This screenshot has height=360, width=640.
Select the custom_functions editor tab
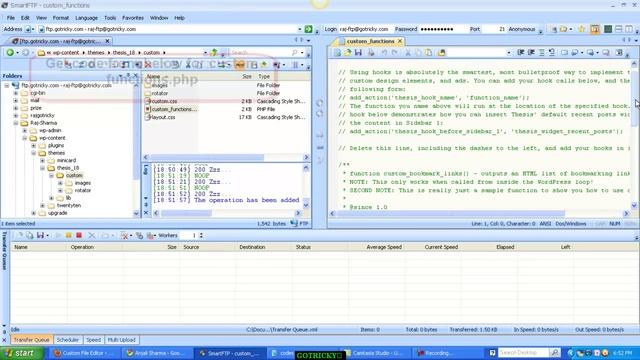[370, 41]
